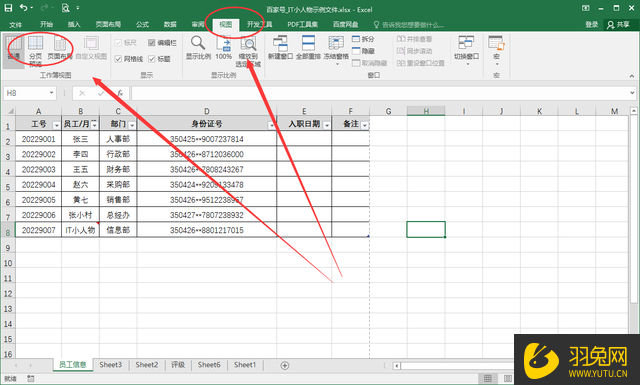Viewport: 640px width, 385px height.
Task: Reset zoom with the 100% button
Action: pyautogui.click(x=224, y=48)
